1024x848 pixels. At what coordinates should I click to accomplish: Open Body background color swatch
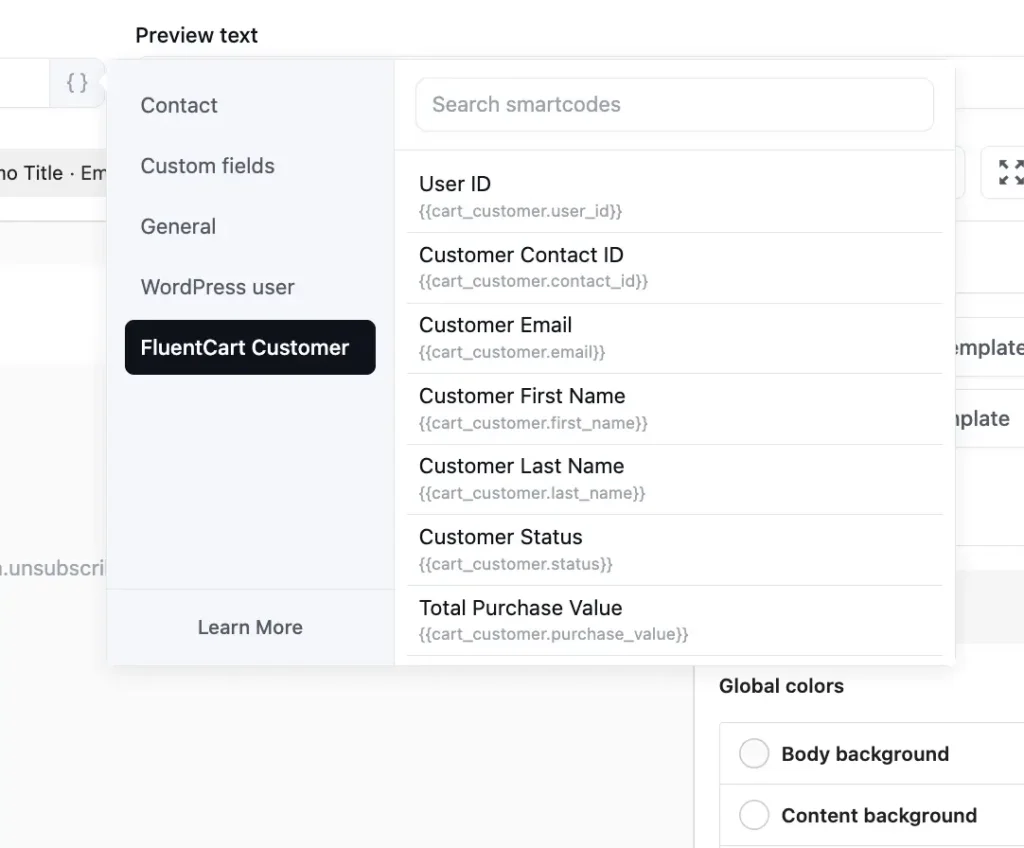tap(754, 753)
